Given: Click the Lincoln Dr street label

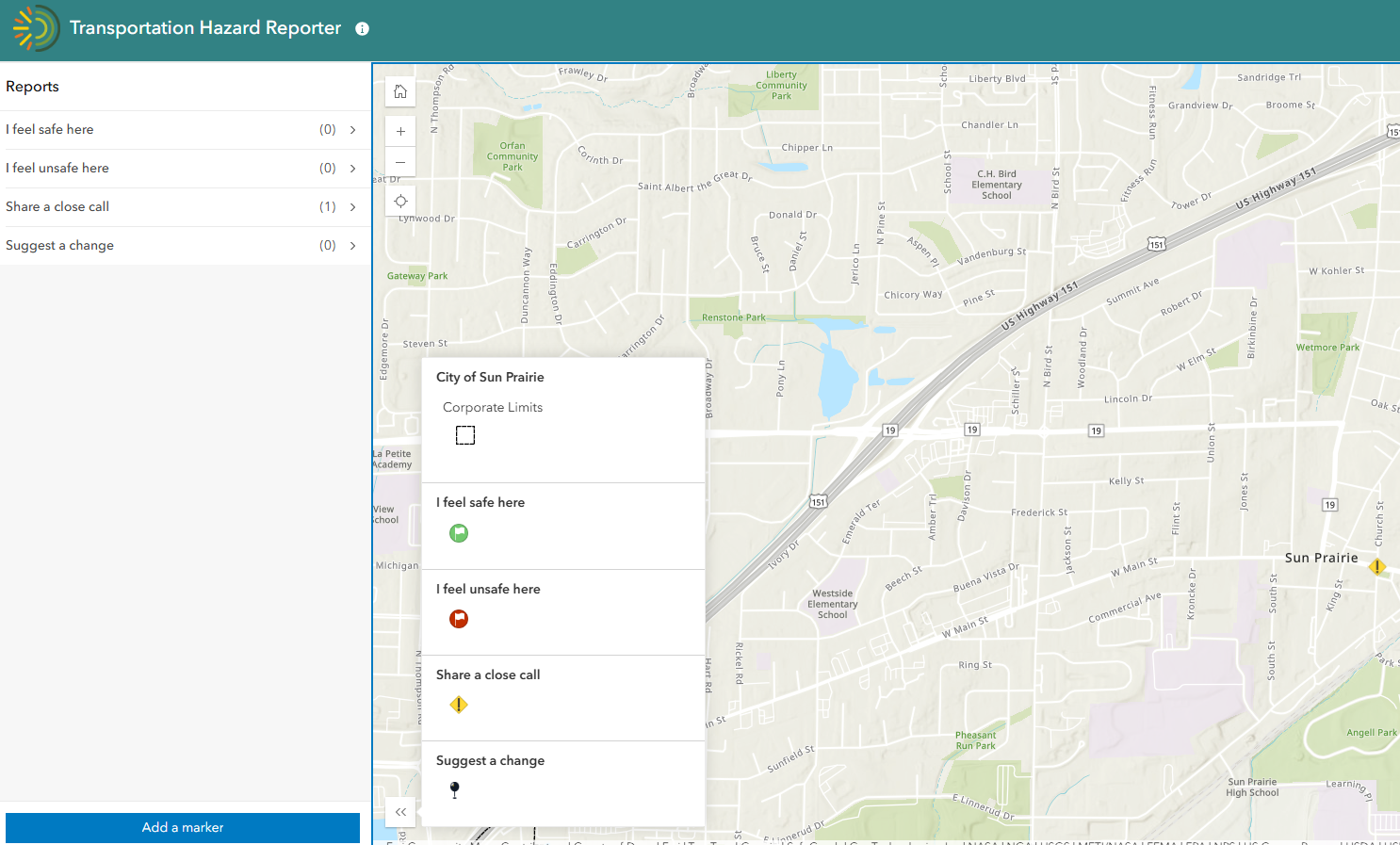Looking at the screenshot, I should [1128, 399].
